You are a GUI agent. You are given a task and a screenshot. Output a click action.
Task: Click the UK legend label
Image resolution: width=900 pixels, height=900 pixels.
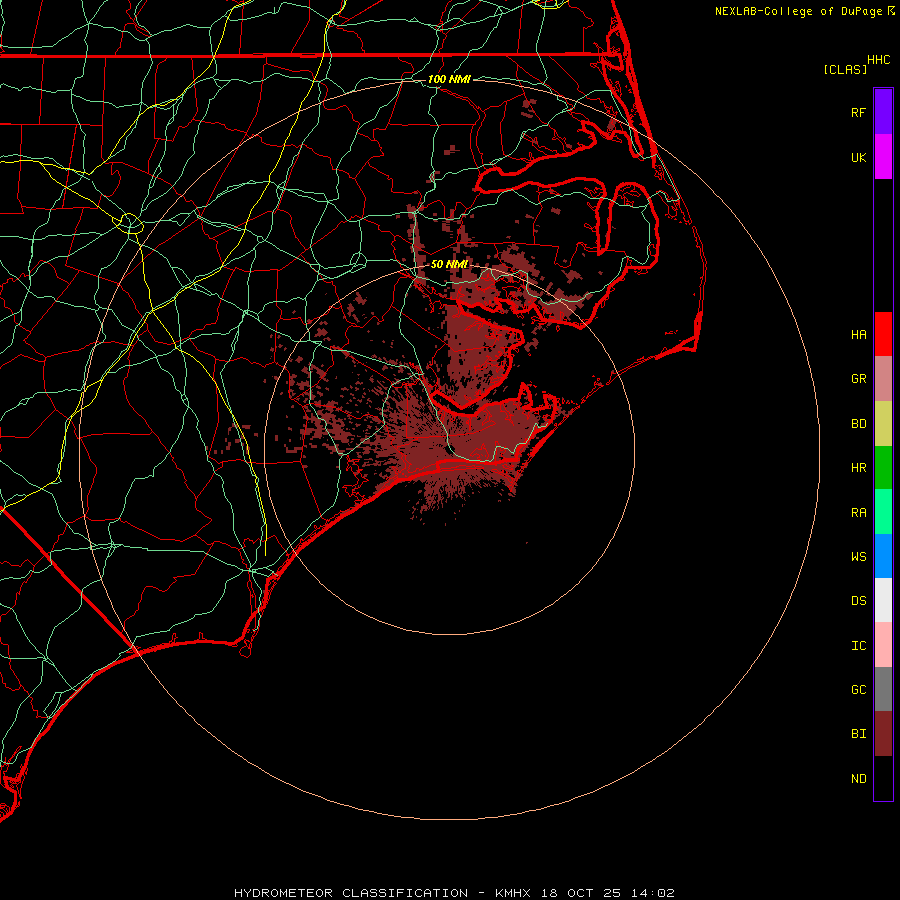click(x=858, y=157)
